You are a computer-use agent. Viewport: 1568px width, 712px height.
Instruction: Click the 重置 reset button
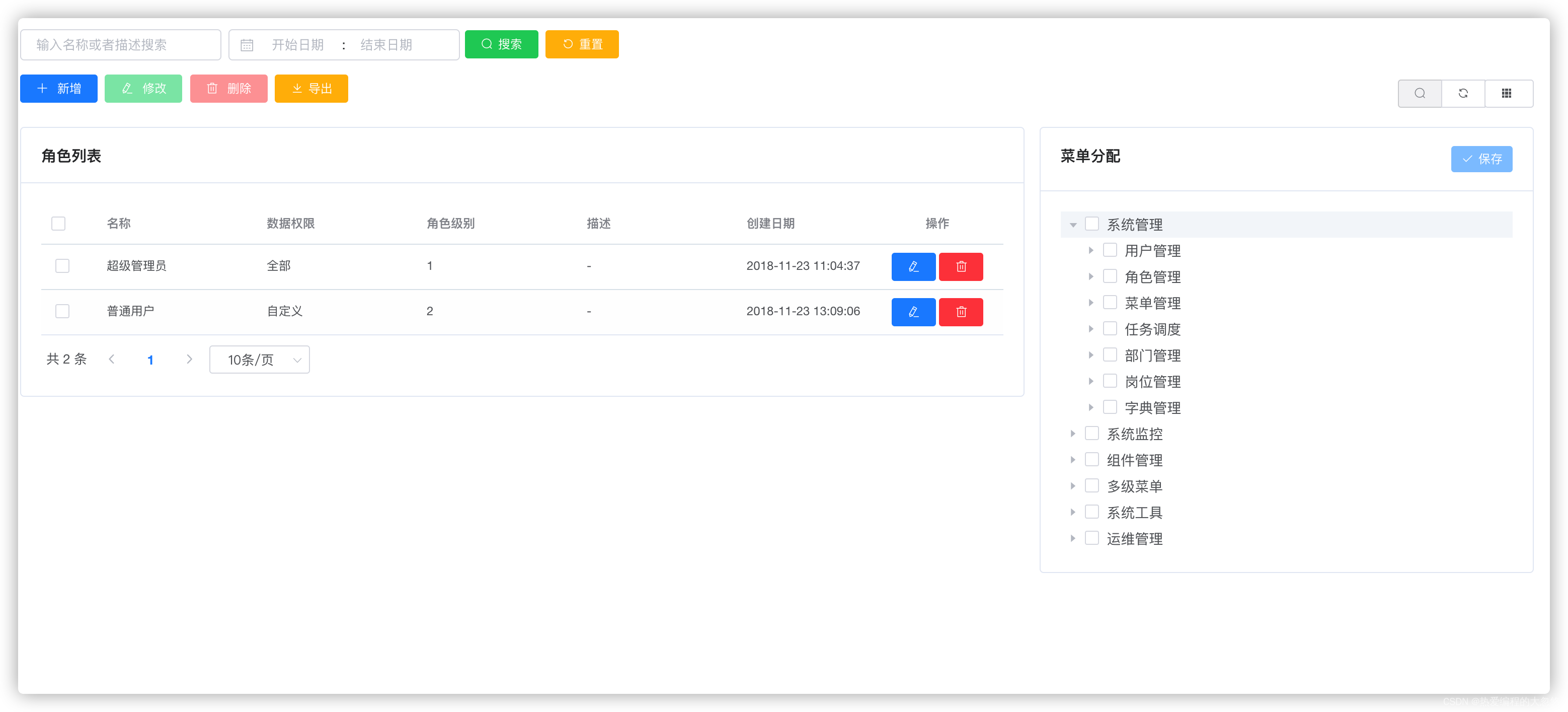point(582,44)
